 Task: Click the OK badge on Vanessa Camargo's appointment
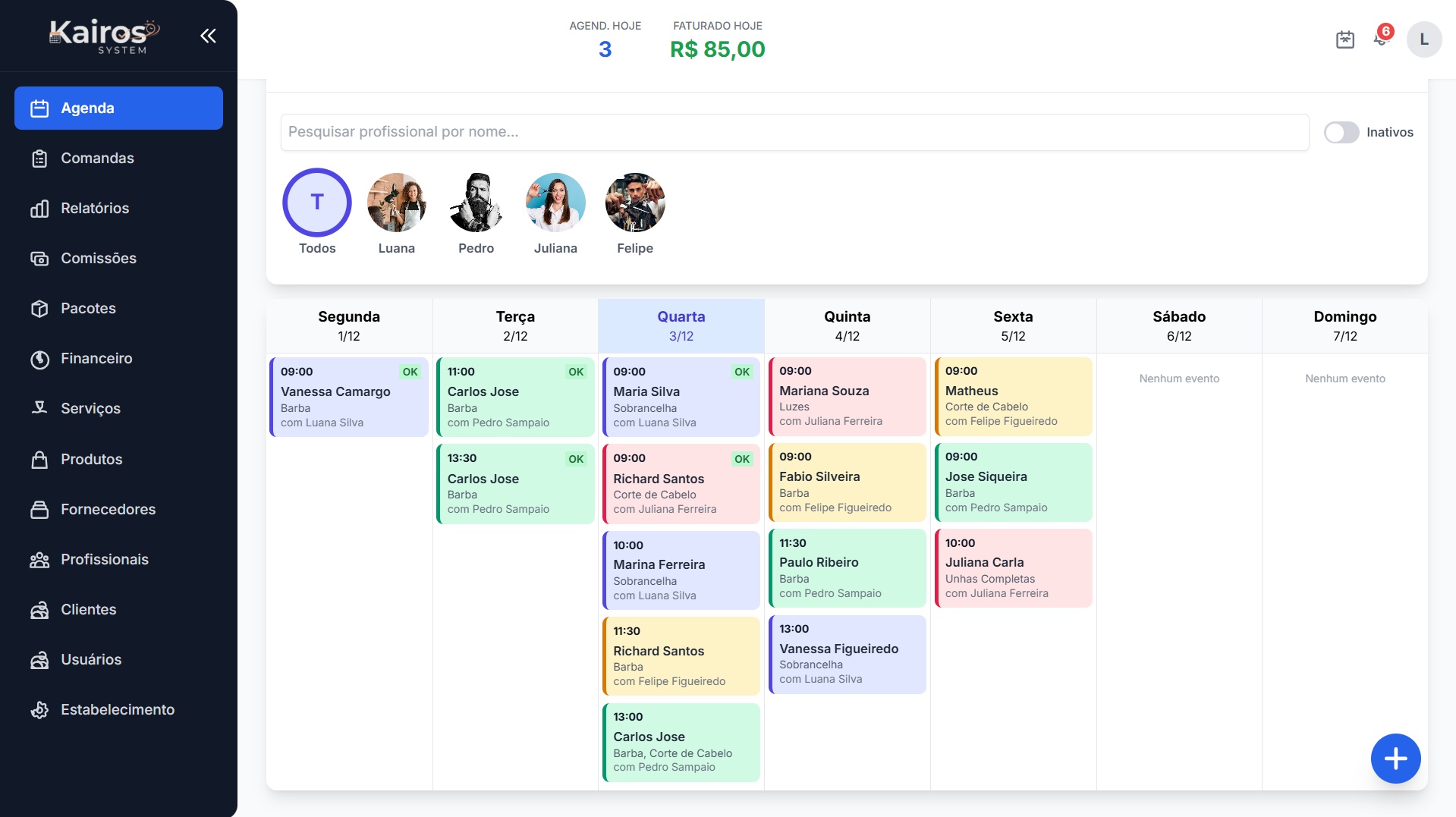pos(410,372)
